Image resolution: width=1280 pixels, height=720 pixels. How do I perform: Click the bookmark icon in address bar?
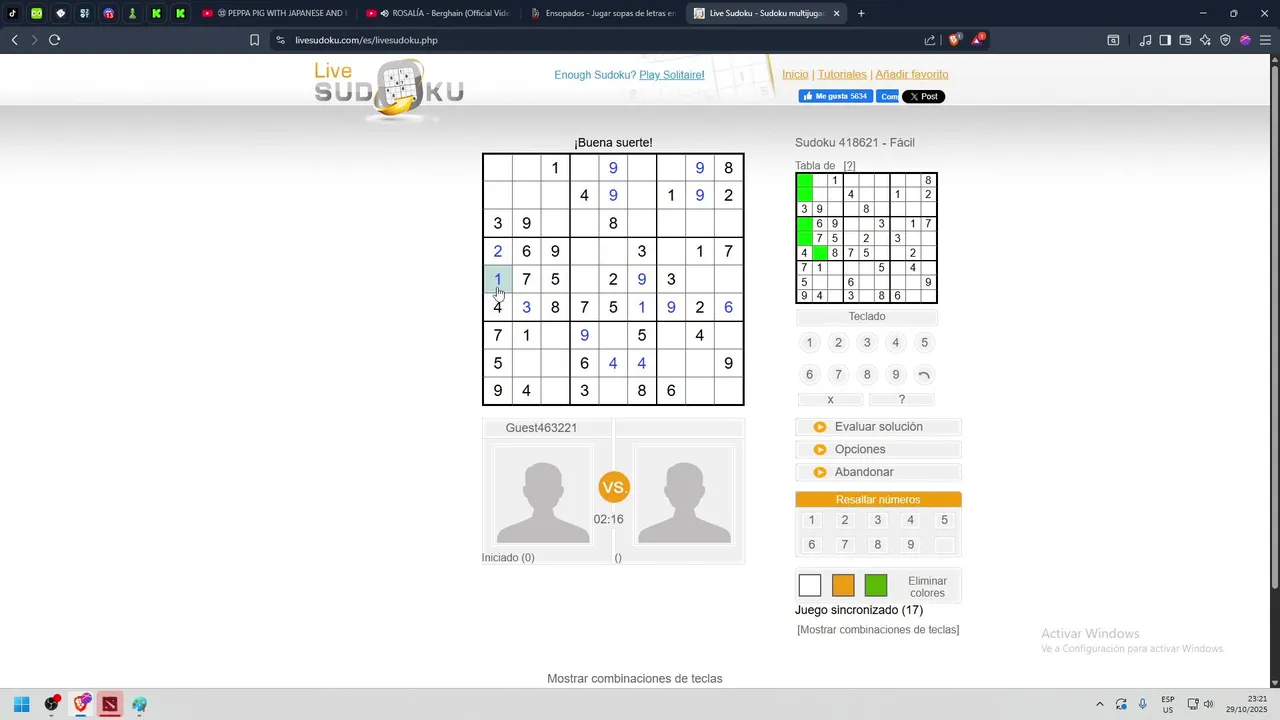click(x=254, y=40)
